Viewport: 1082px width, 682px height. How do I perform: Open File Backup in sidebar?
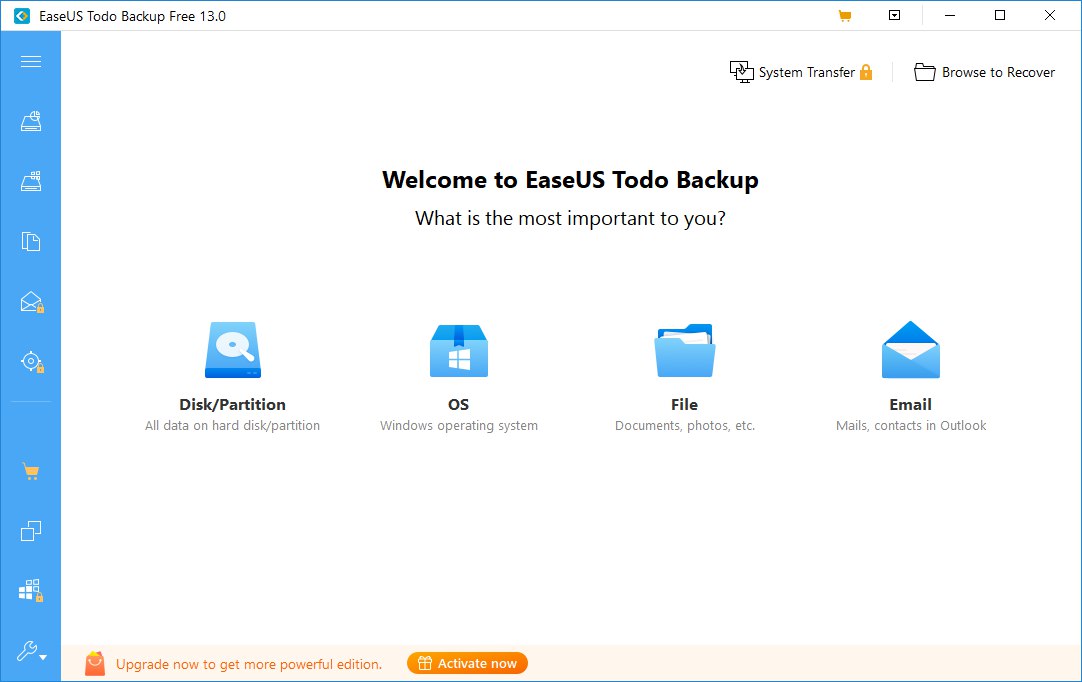30,242
